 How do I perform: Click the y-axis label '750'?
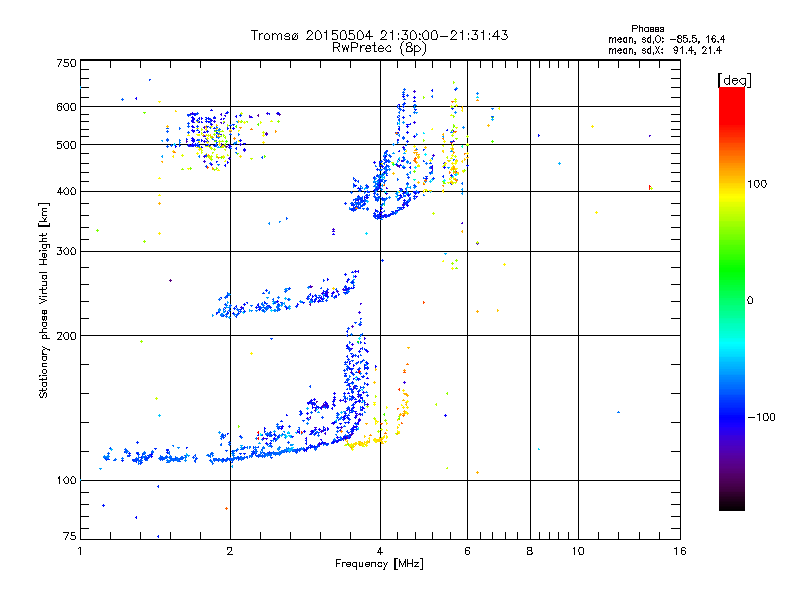click(x=66, y=63)
